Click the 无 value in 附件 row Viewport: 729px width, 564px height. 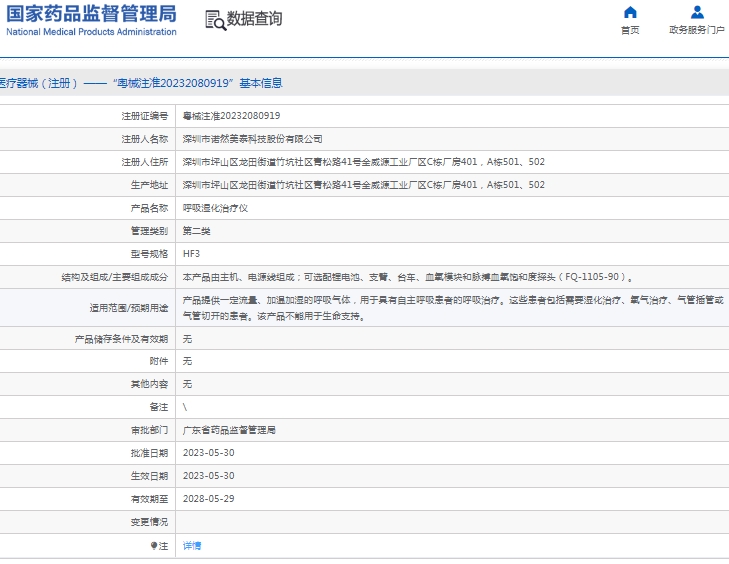tap(187, 361)
